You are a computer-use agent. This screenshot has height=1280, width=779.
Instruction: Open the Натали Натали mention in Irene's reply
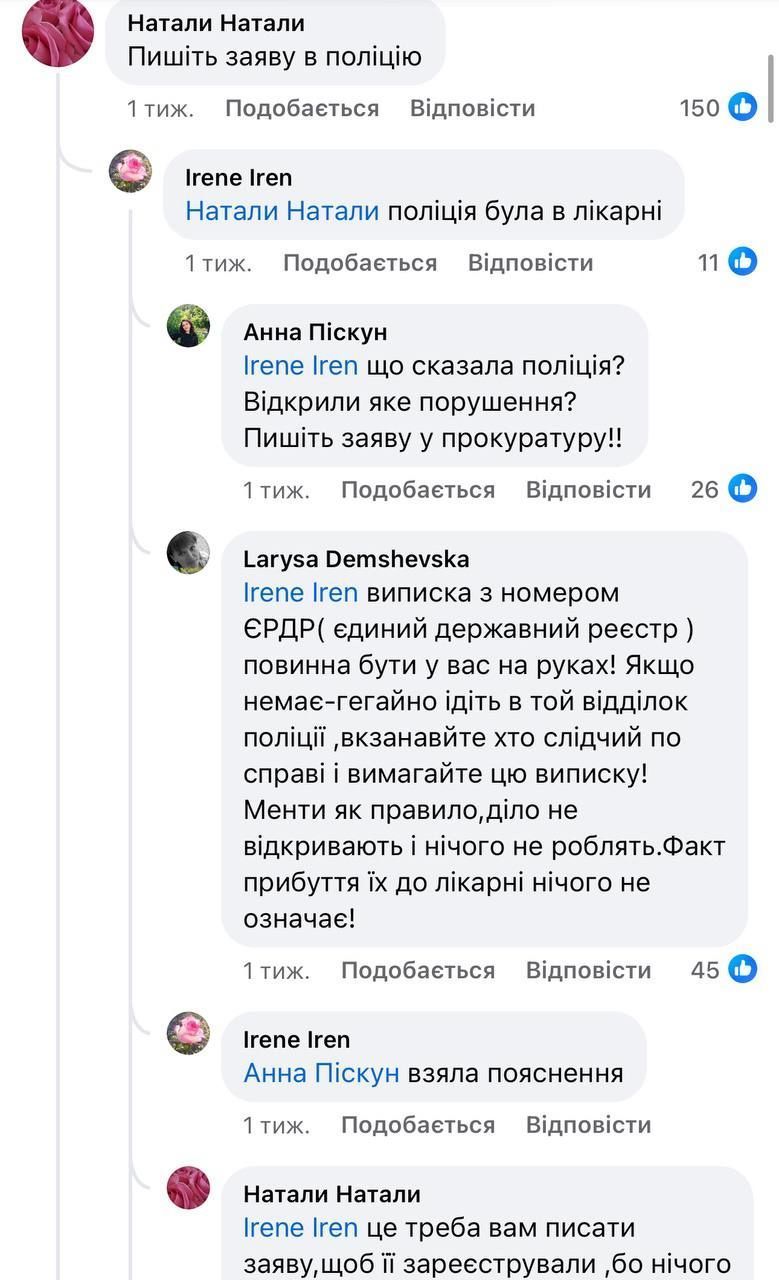(x=282, y=211)
